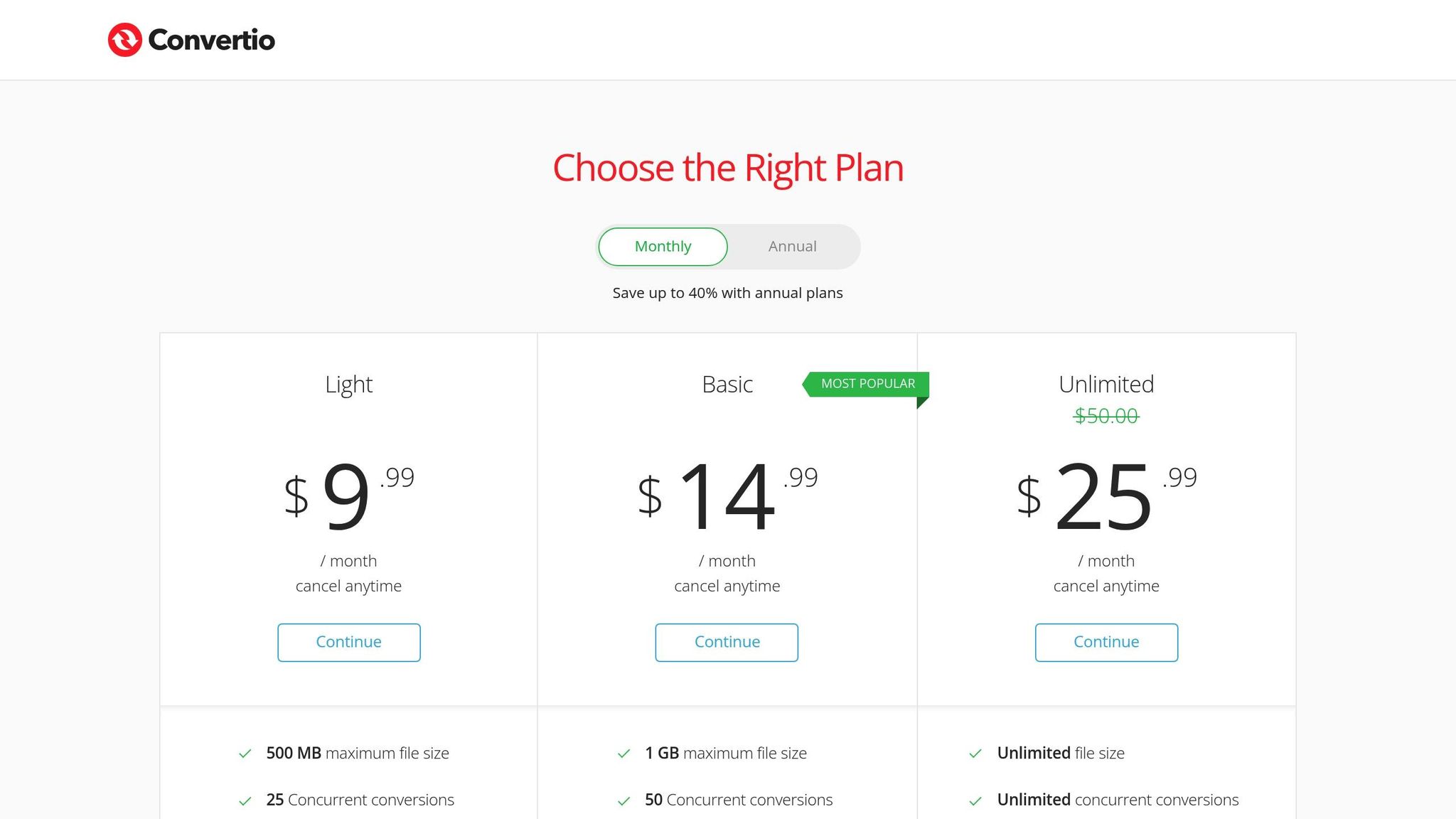Click Save up to 40% annual text
Image resolution: width=1456 pixels, height=819 pixels.
[727, 293]
